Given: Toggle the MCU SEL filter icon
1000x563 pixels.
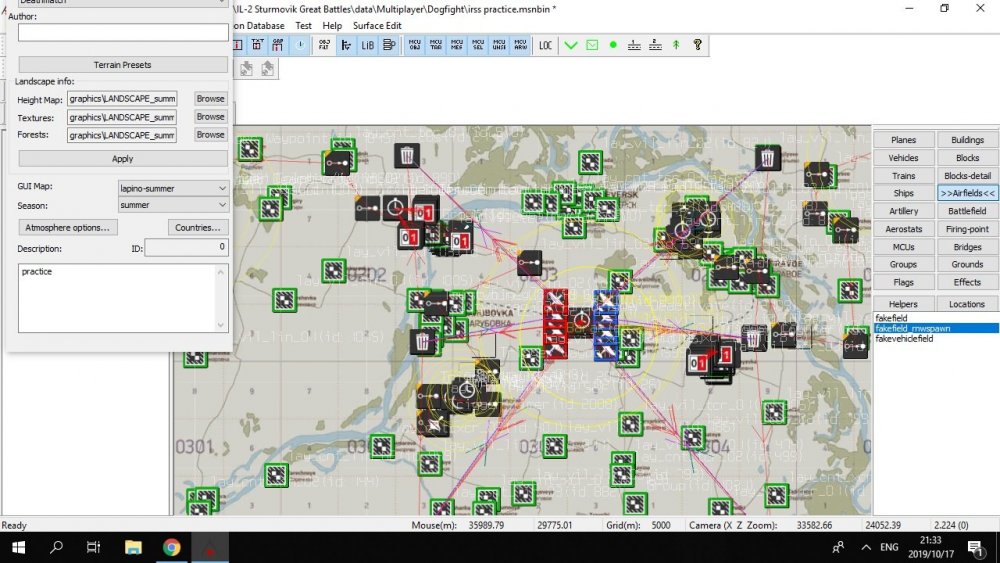Looking at the screenshot, I should pyautogui.click(x=477, y=45).
